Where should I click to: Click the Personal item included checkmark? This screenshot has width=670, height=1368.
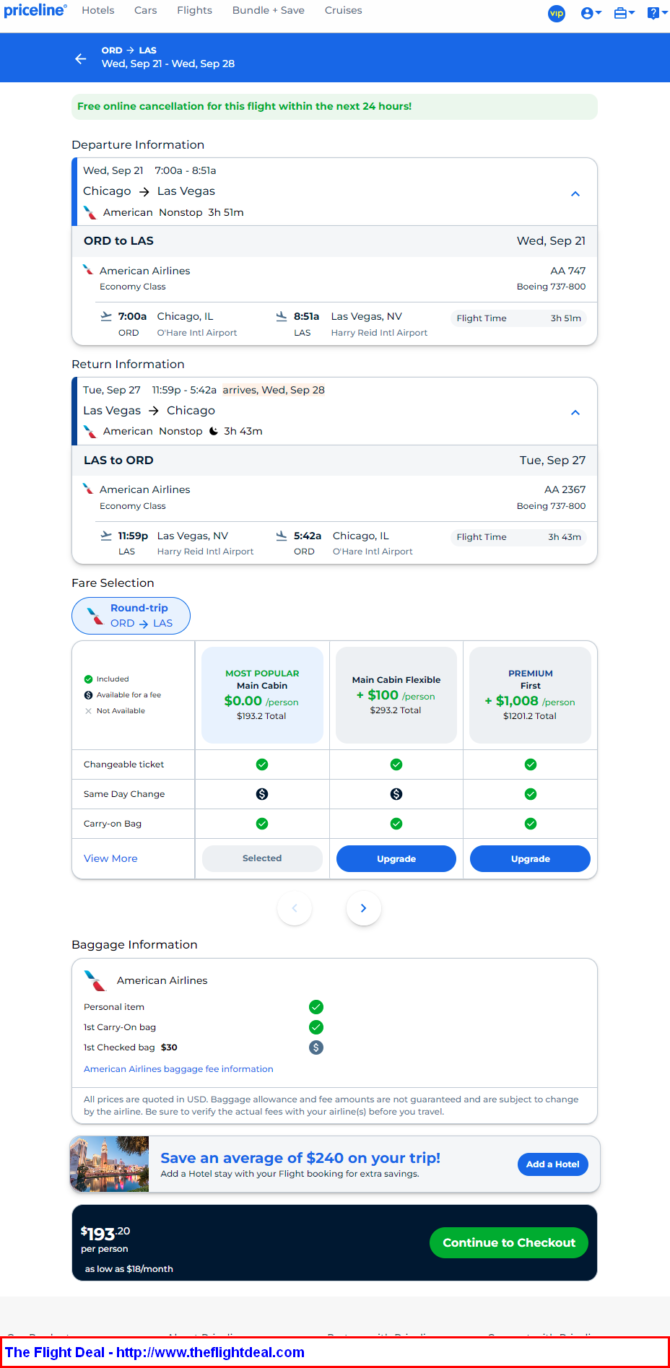coord(316,1007)
